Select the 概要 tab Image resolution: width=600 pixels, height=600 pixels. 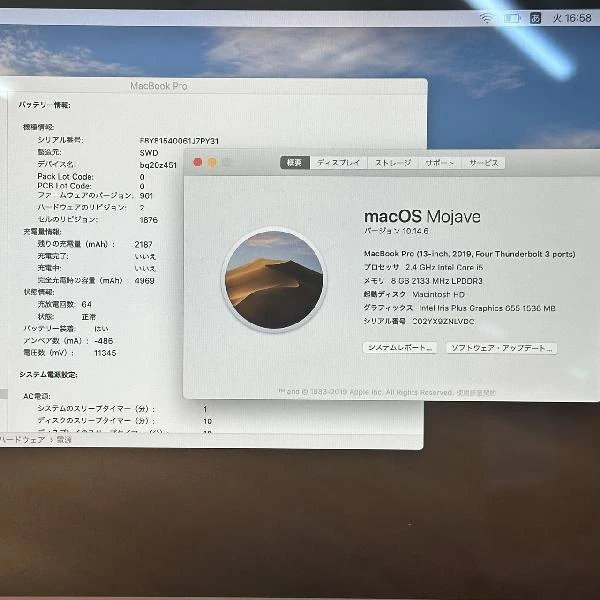(x=294, y=163)
